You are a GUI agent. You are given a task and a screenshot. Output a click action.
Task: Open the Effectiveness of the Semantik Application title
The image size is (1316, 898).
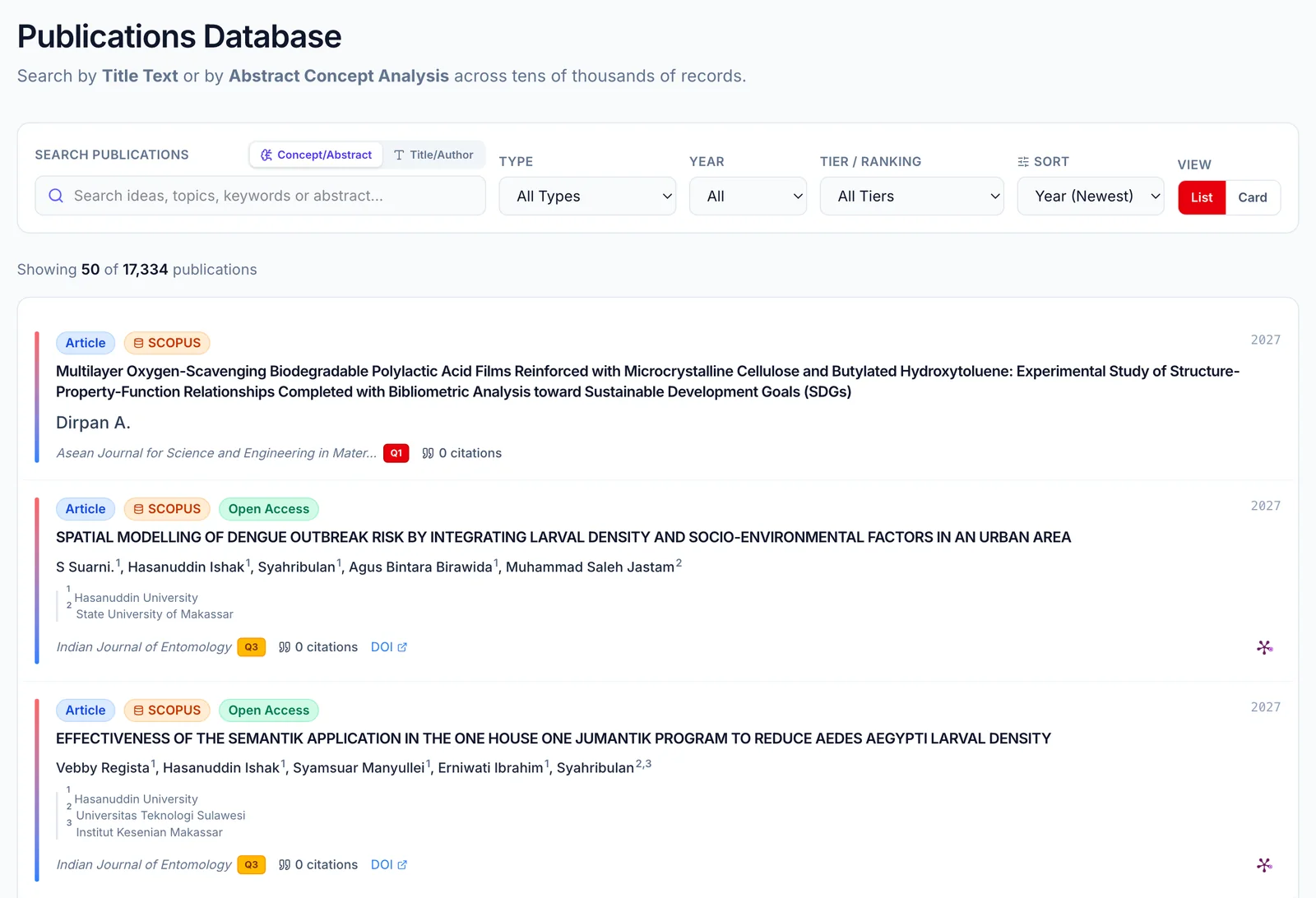click(554, 738)
